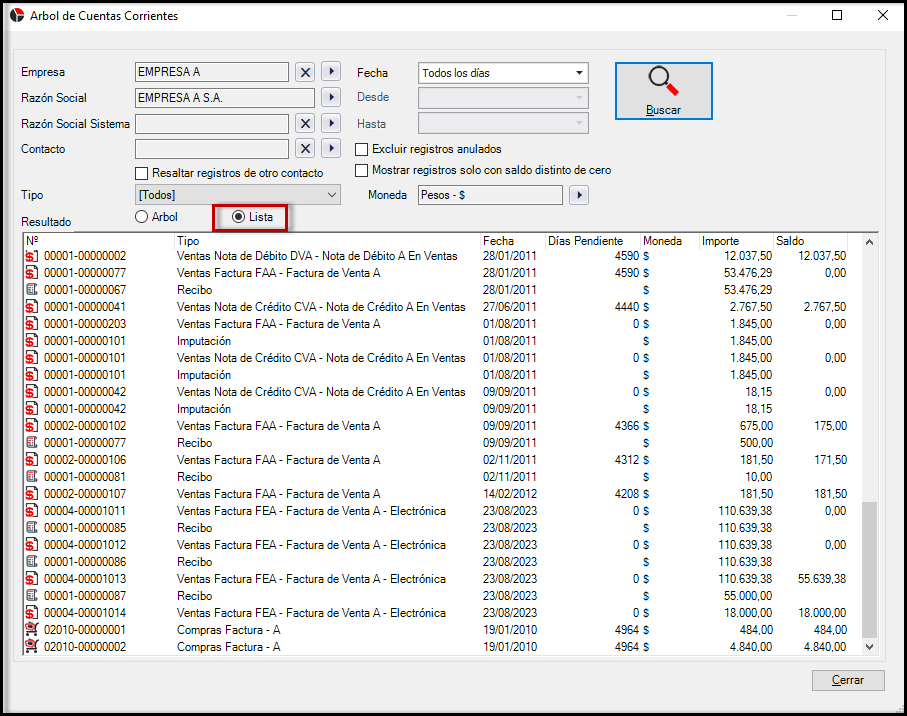Open the Tipo [Todos] dropdown
The height and width of the screenshot is (716, 907).
tap(238, 195)
